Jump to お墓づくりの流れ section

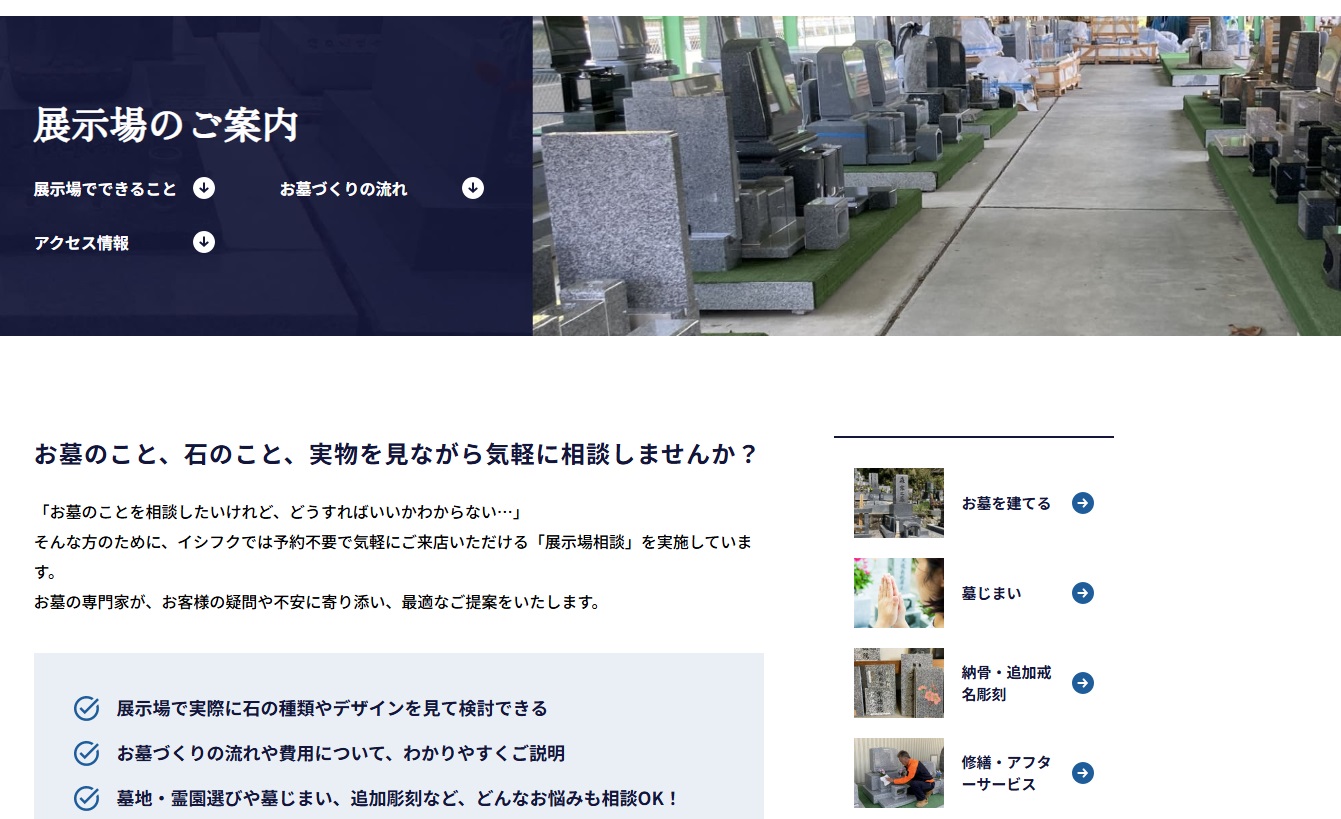pos(343,189)
